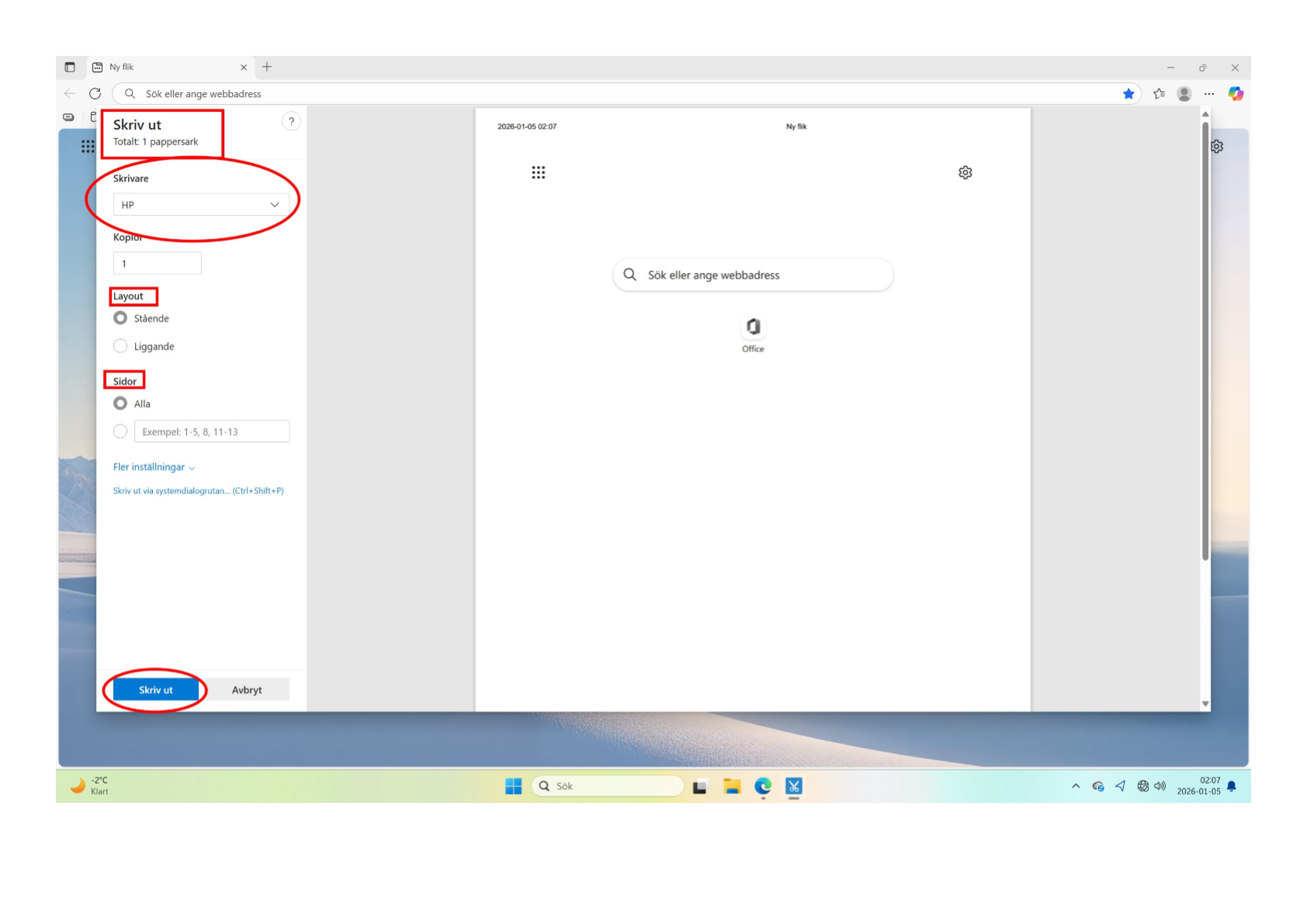
Task: Open the three-dot settings and more menu
Action: pos(1209,94)
